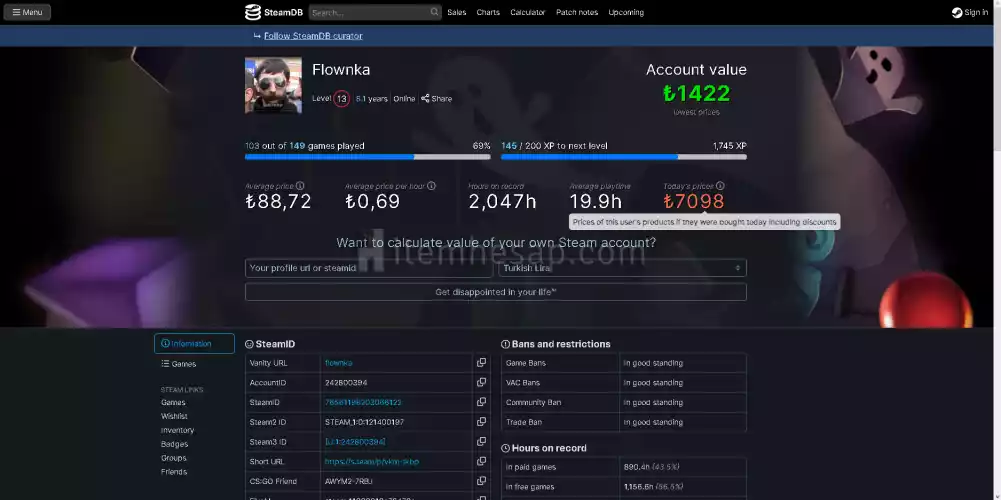Copy the Steam2 ID value
Screen dimensions: 1001x500
481,422
